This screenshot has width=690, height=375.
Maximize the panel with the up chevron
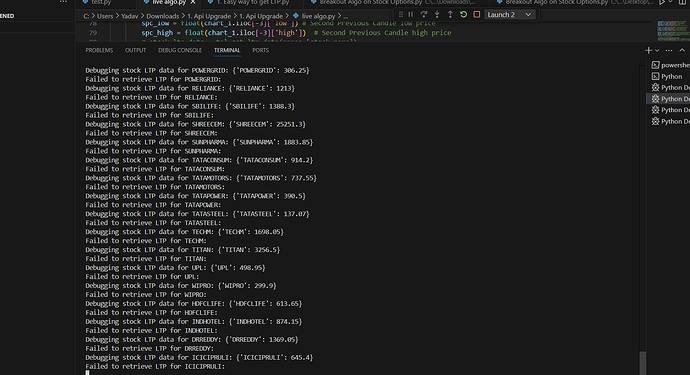(x=682, y=51)
